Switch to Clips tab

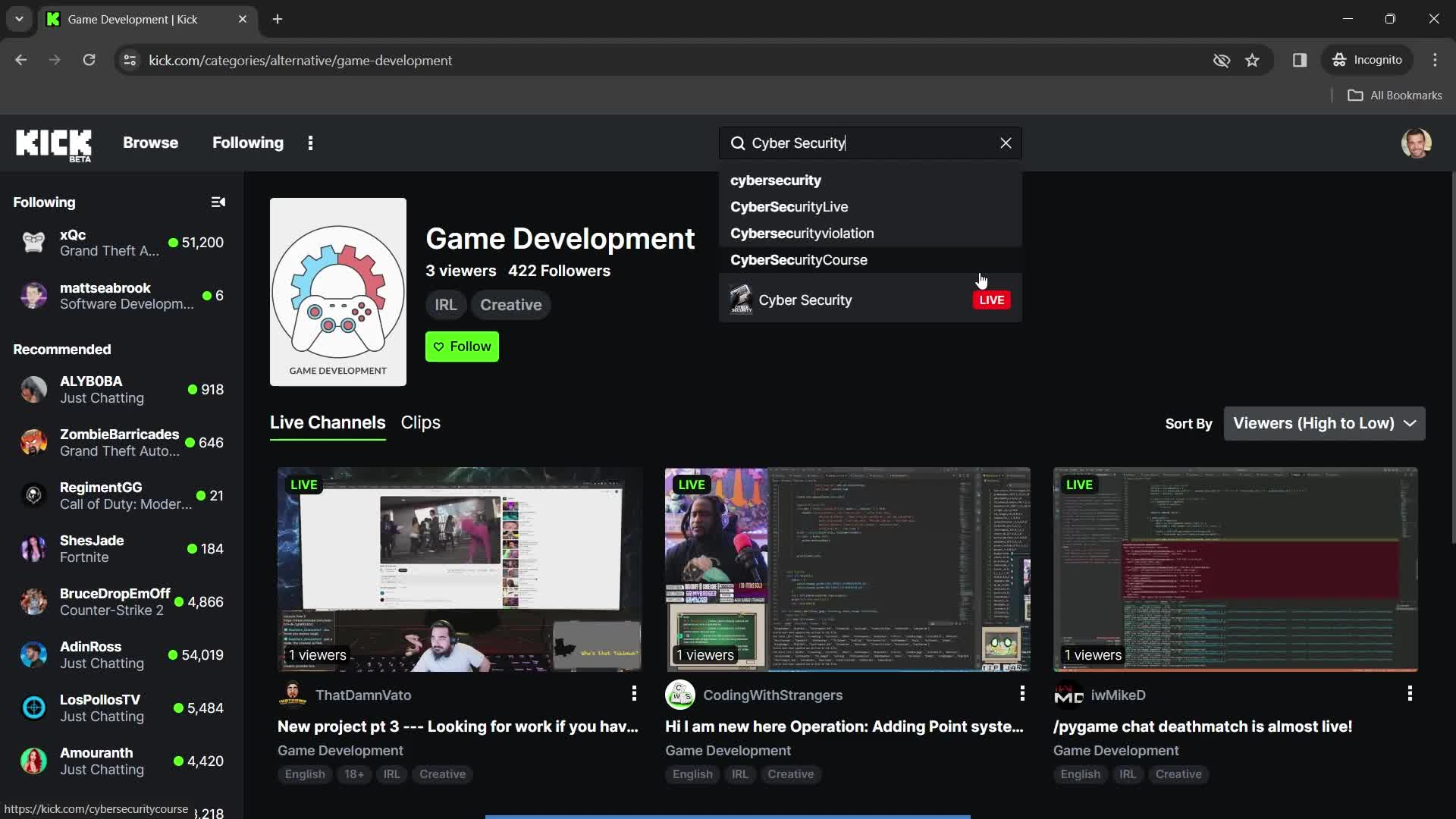click(420, 422)
